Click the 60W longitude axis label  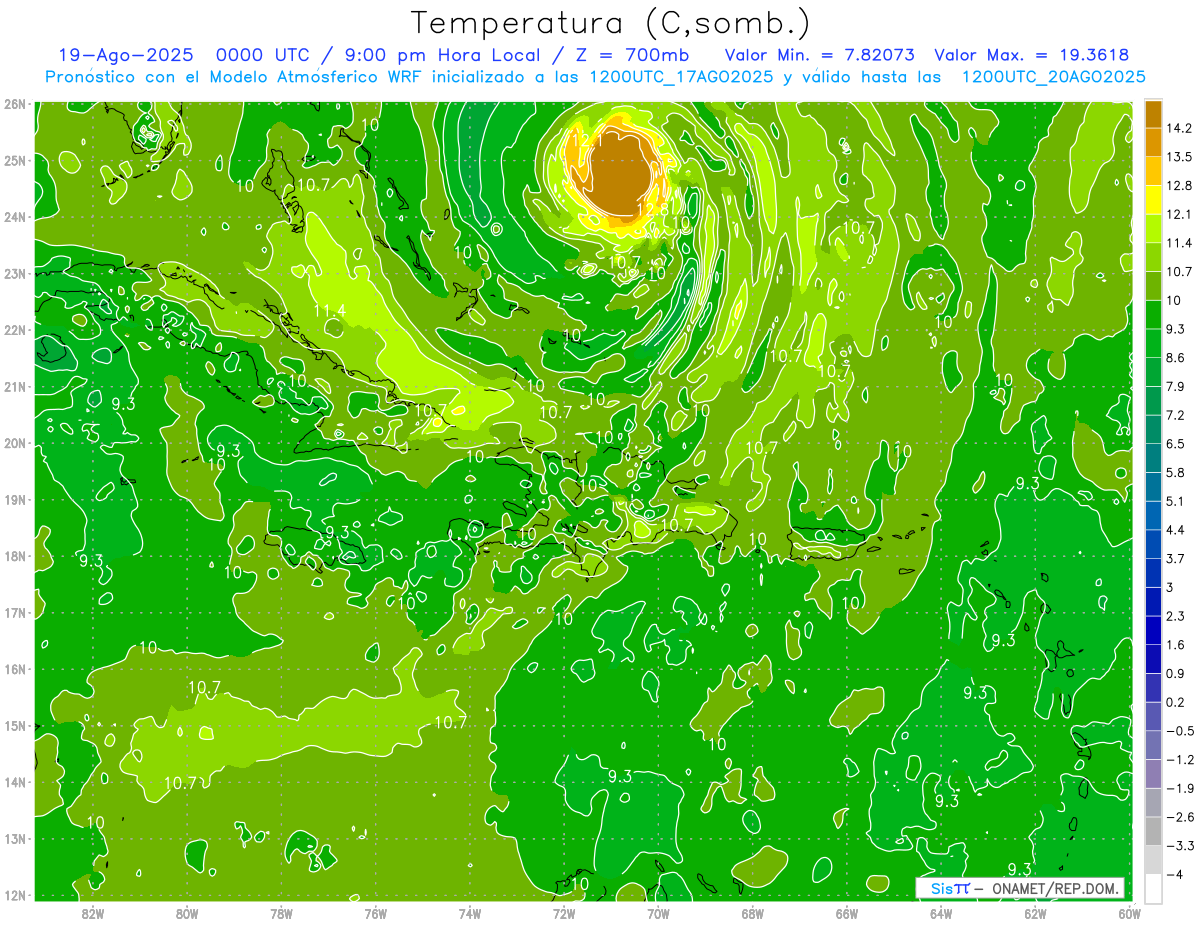(x=1130, y=913)
